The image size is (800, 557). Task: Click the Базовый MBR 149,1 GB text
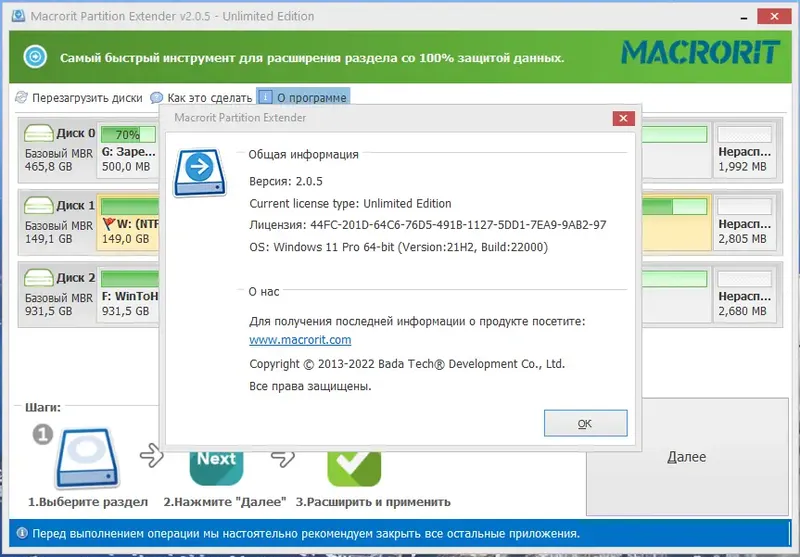(x=59, y=232)
